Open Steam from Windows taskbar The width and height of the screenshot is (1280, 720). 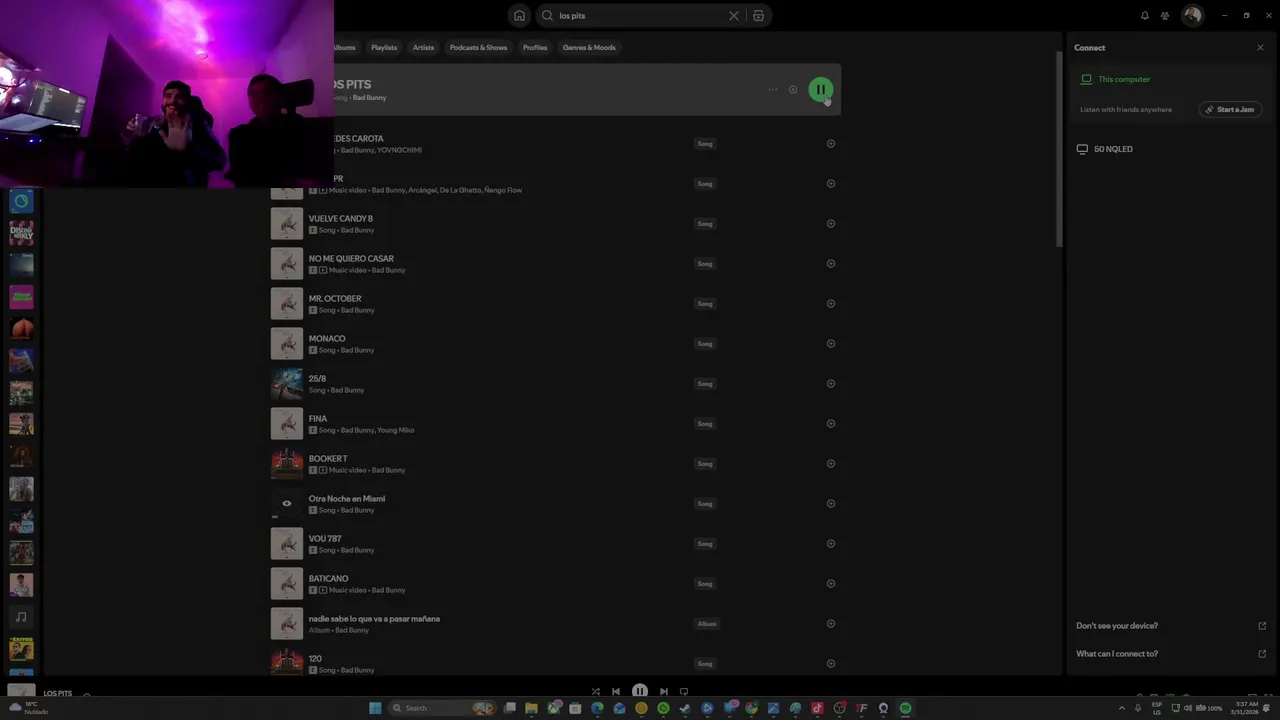point(685,708)
